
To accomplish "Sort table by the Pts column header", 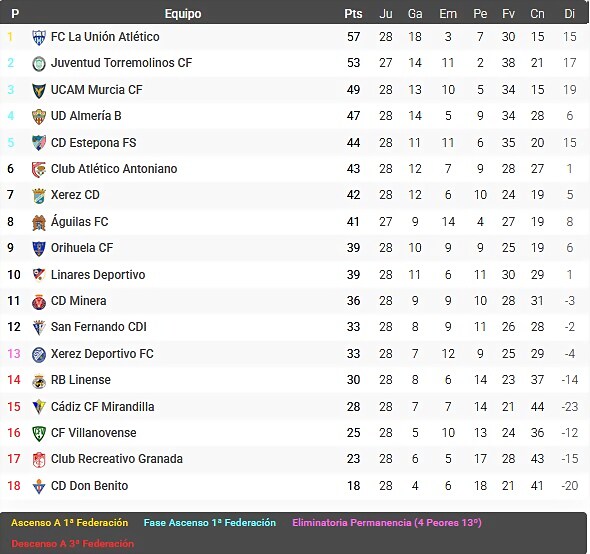I will click(x=353, y=14).
